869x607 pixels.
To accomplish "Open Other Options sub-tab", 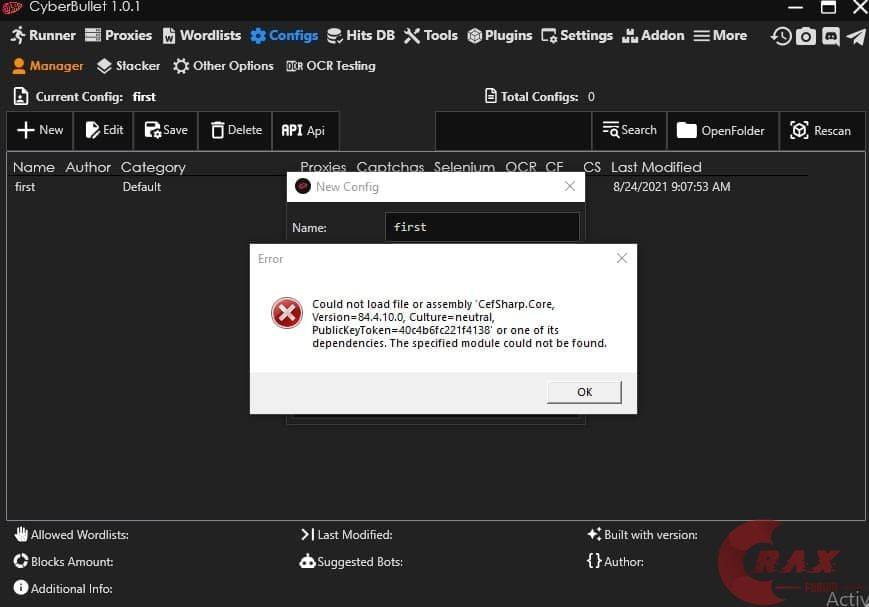I will pyautogui.click(x=223, y=66).
